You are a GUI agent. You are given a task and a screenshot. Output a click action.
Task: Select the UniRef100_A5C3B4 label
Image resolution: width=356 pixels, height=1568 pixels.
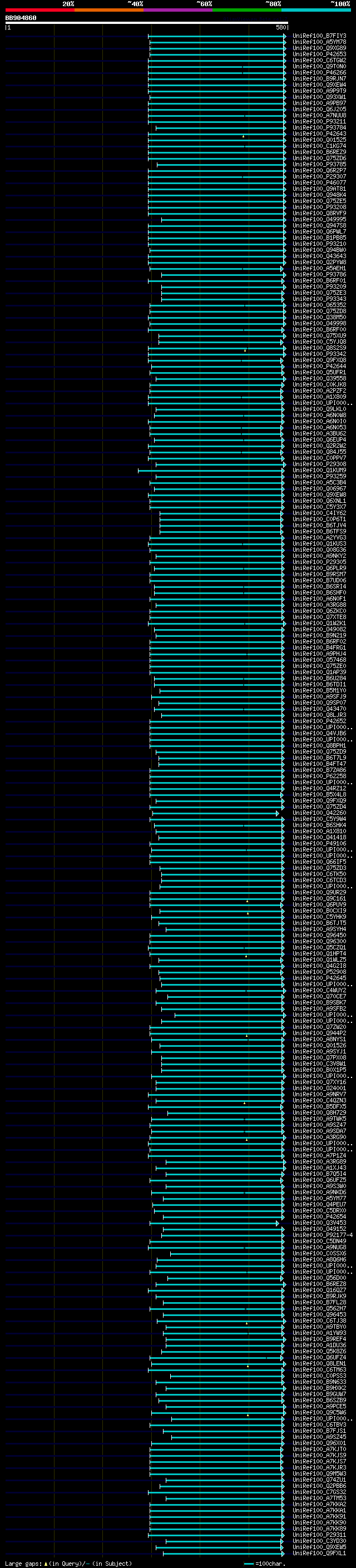coord(319,483)
